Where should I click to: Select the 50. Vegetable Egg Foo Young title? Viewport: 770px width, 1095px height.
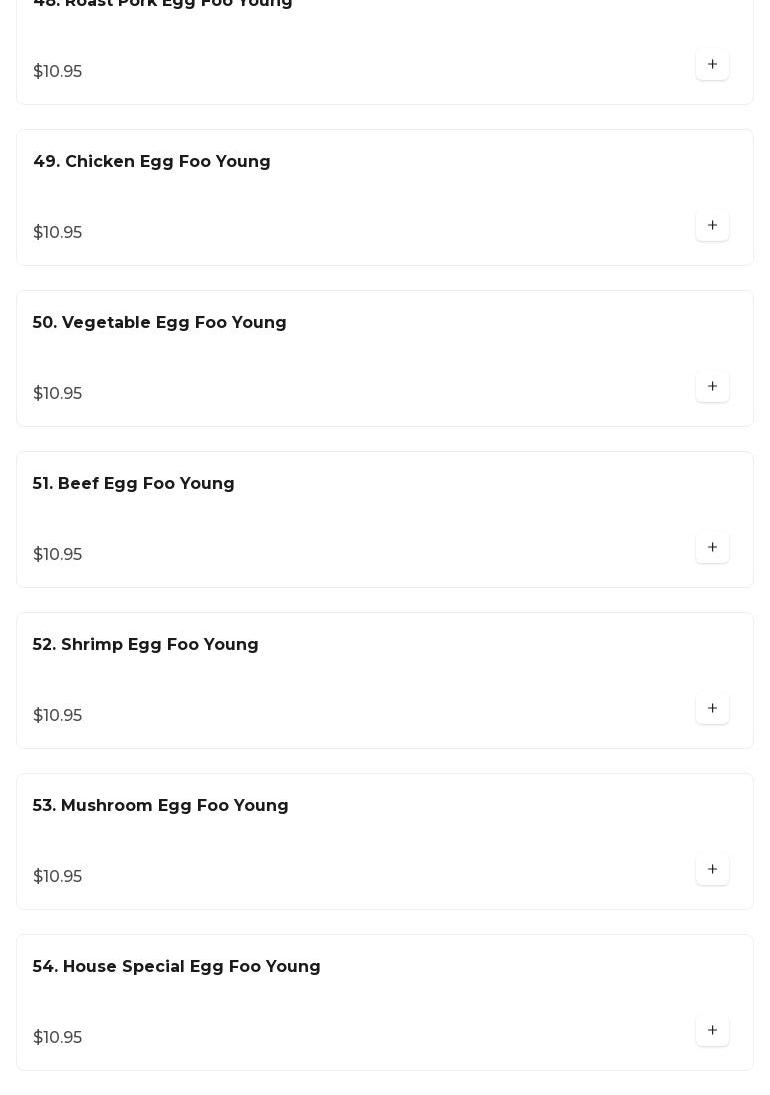160,323
